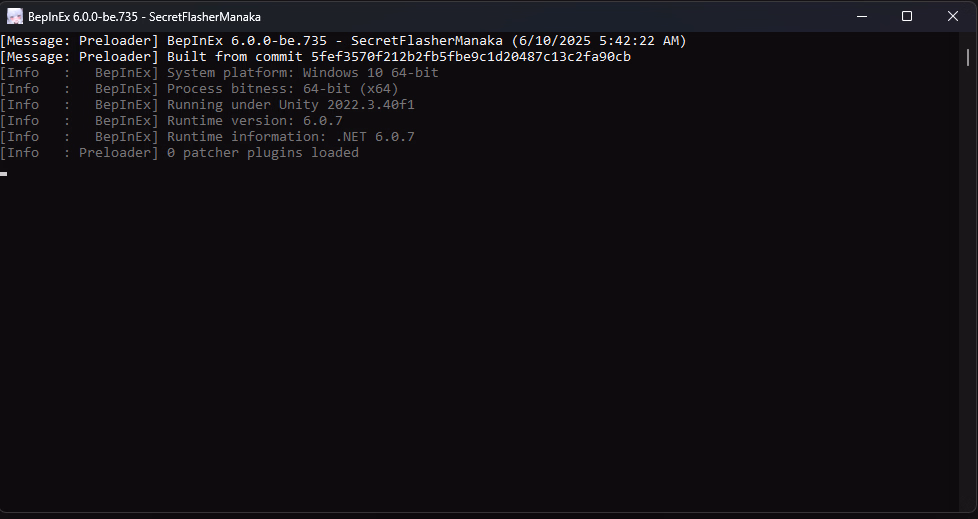Click the 0 patcher plugins loaded message

pyautogui.click(x=263, y=153)
